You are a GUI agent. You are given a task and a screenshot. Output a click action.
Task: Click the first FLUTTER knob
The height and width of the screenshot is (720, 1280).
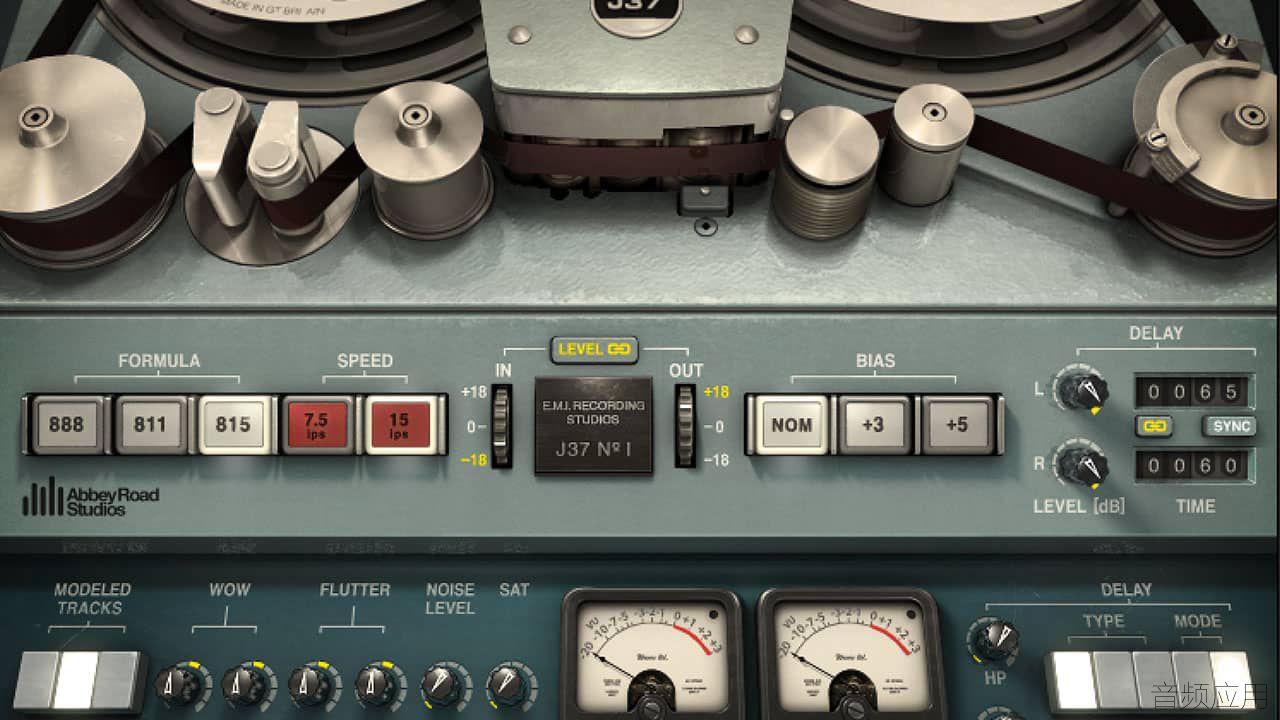[314, 686]
